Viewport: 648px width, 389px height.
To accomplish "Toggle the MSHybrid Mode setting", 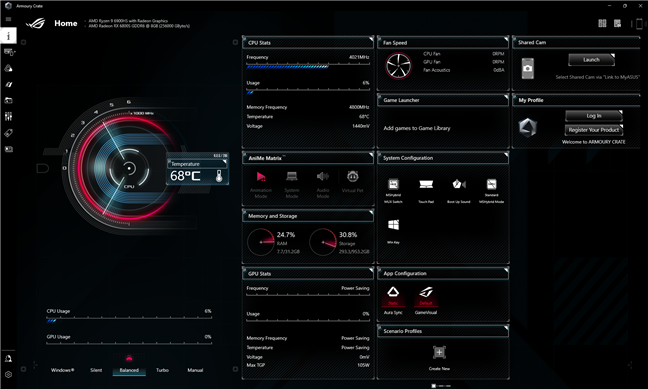I will 491,191.
